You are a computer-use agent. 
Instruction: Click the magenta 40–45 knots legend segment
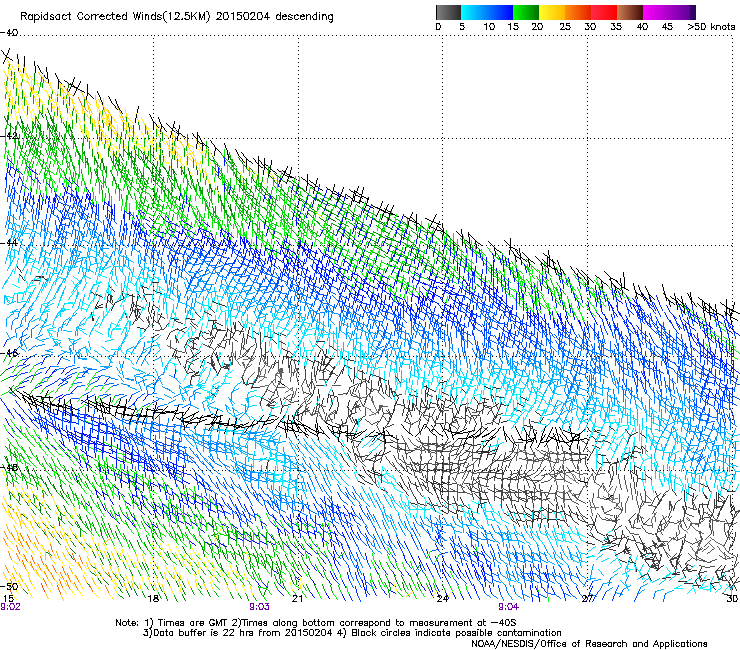click(x=656, y=12)
